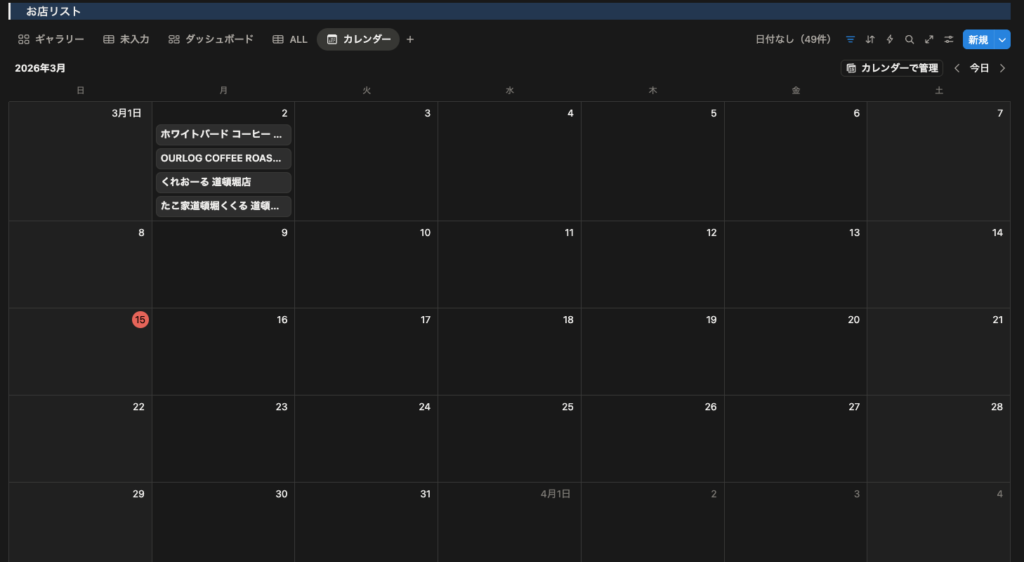
Task: Open the 日付なし（49件） list
Action: pos(793,40)
